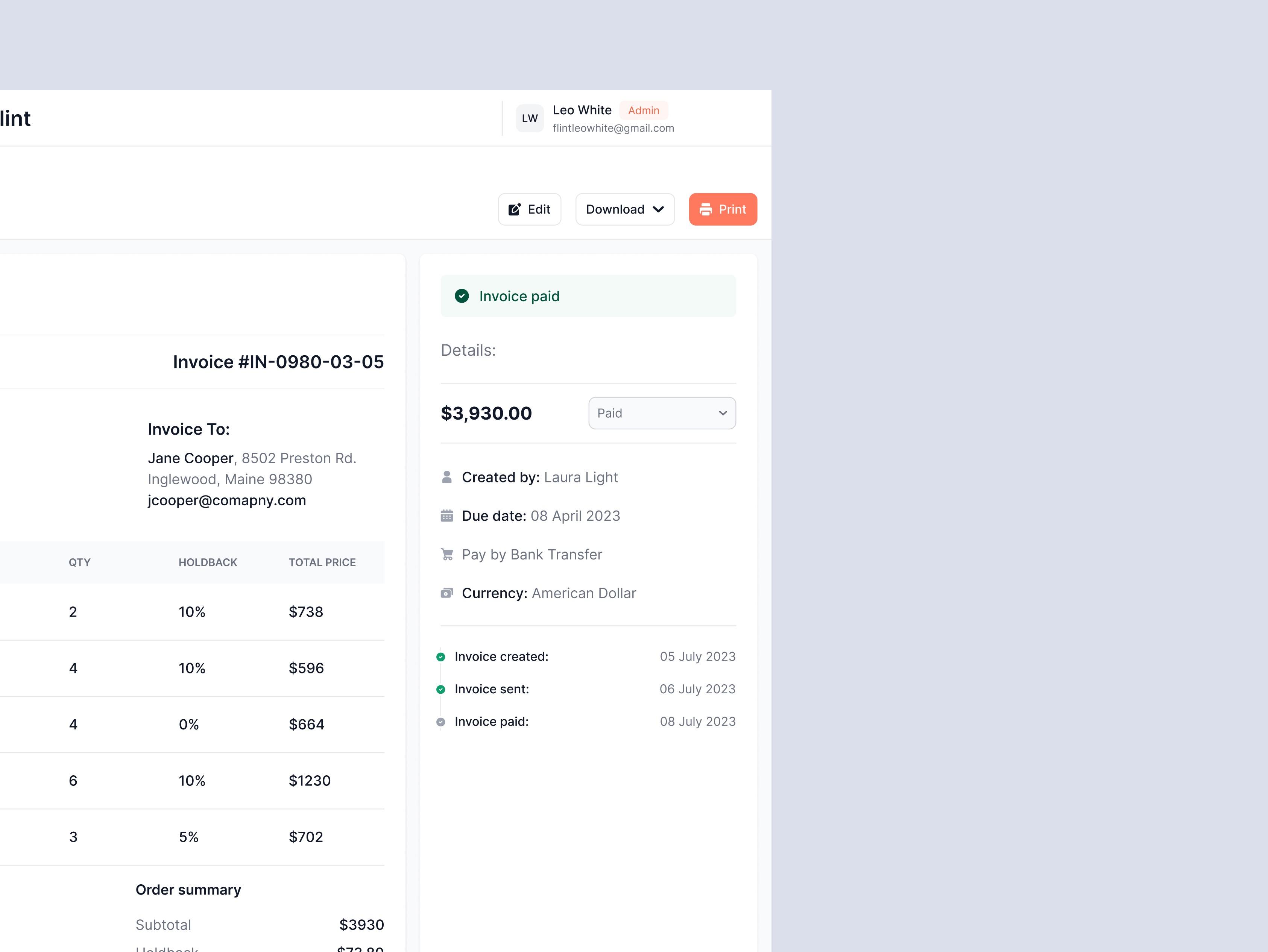Image resolution: width=1268 pixels, height=952 pixels.
Task: Click the Invoice created timeline checkmark
Action: (x=440, y=657)
